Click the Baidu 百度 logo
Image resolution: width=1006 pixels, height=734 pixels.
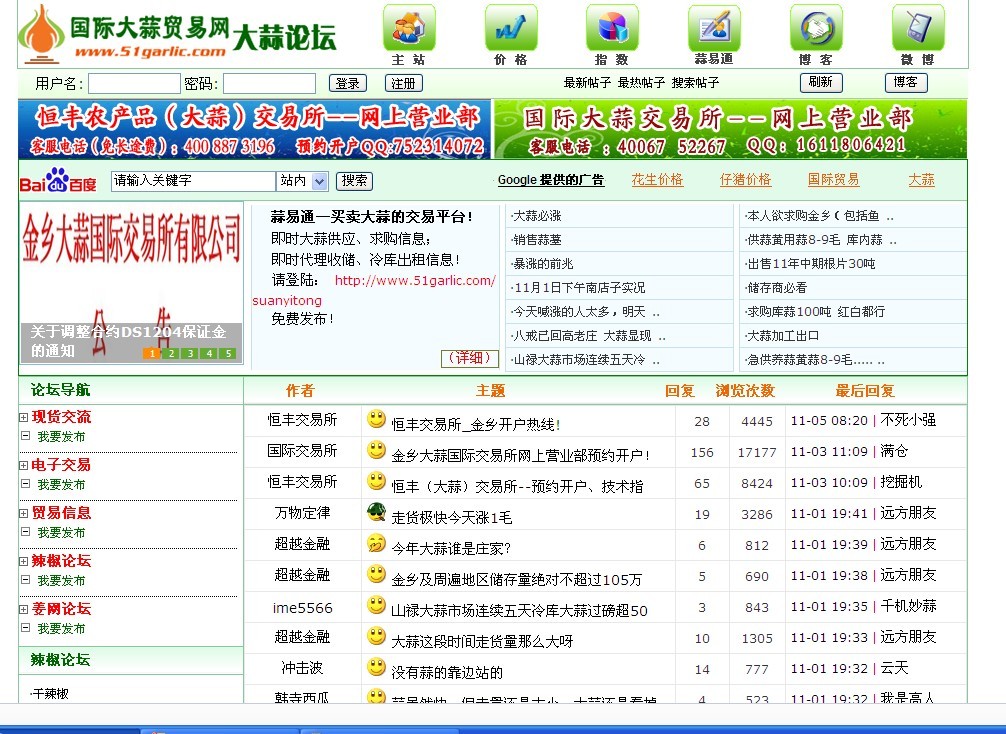[58, 180]
